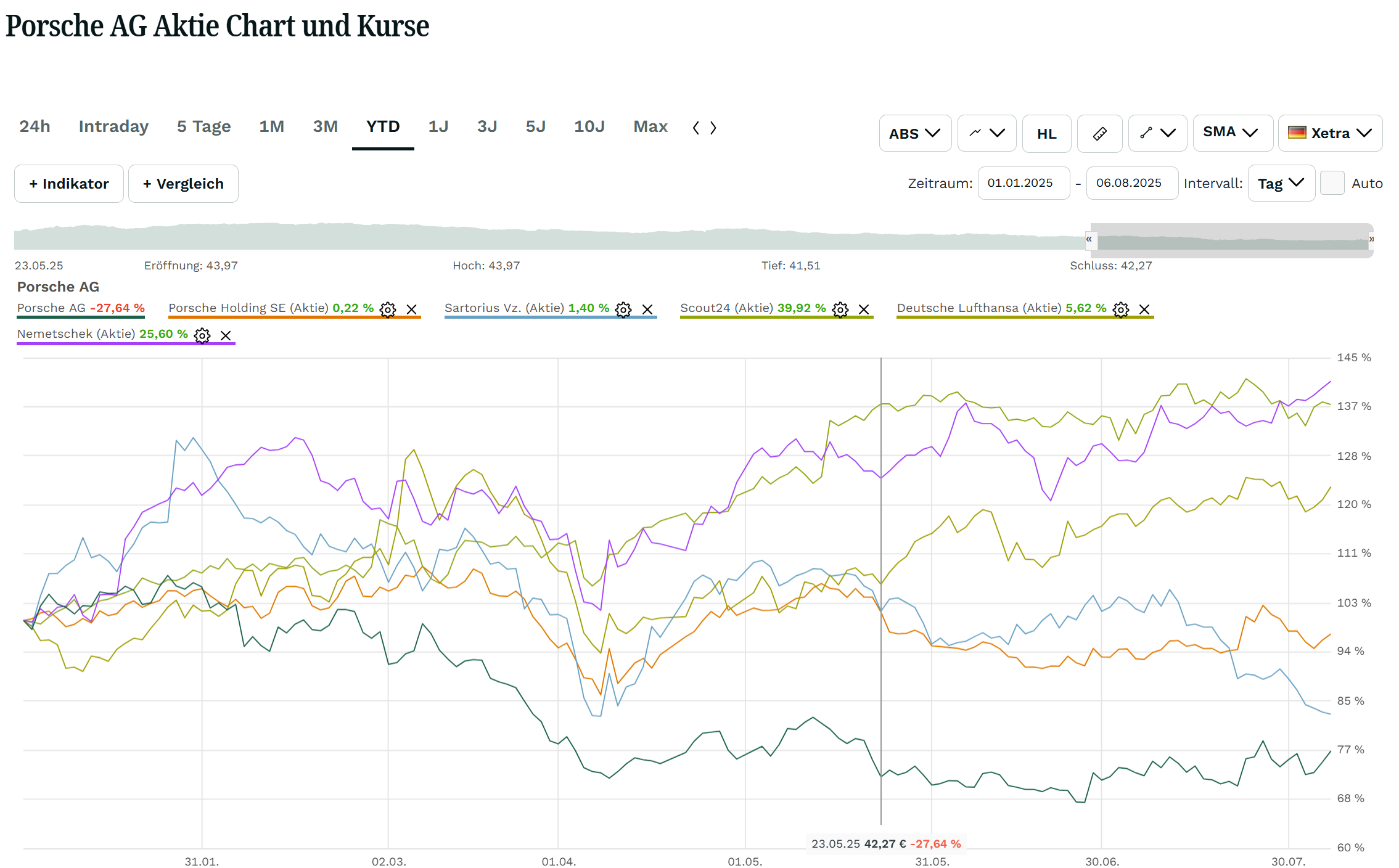The width and height of the screenshot is (1399, 868).
Task: Click the Sartorius Vz. legend label
Action: click(504, 308)
